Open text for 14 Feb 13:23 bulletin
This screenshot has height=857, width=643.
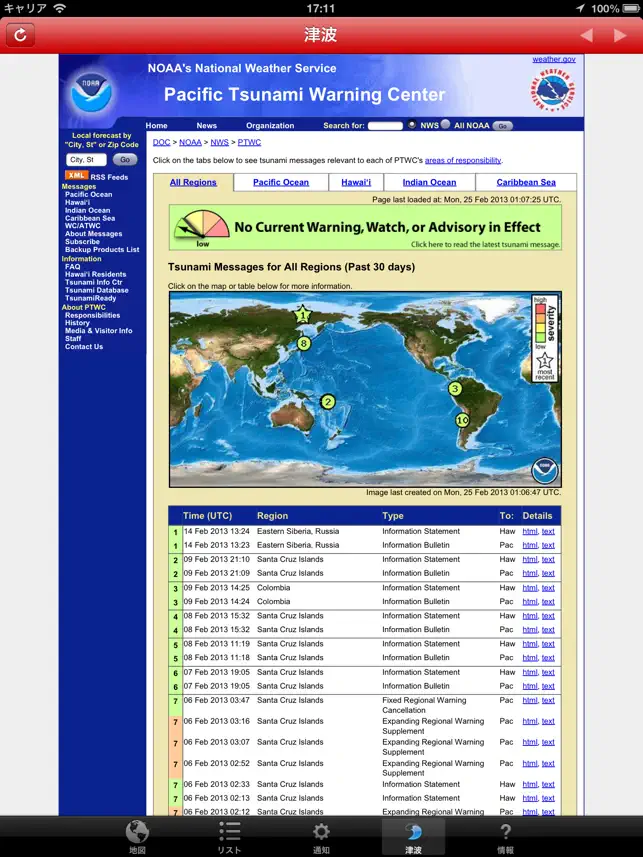click(x=548, y=545)
